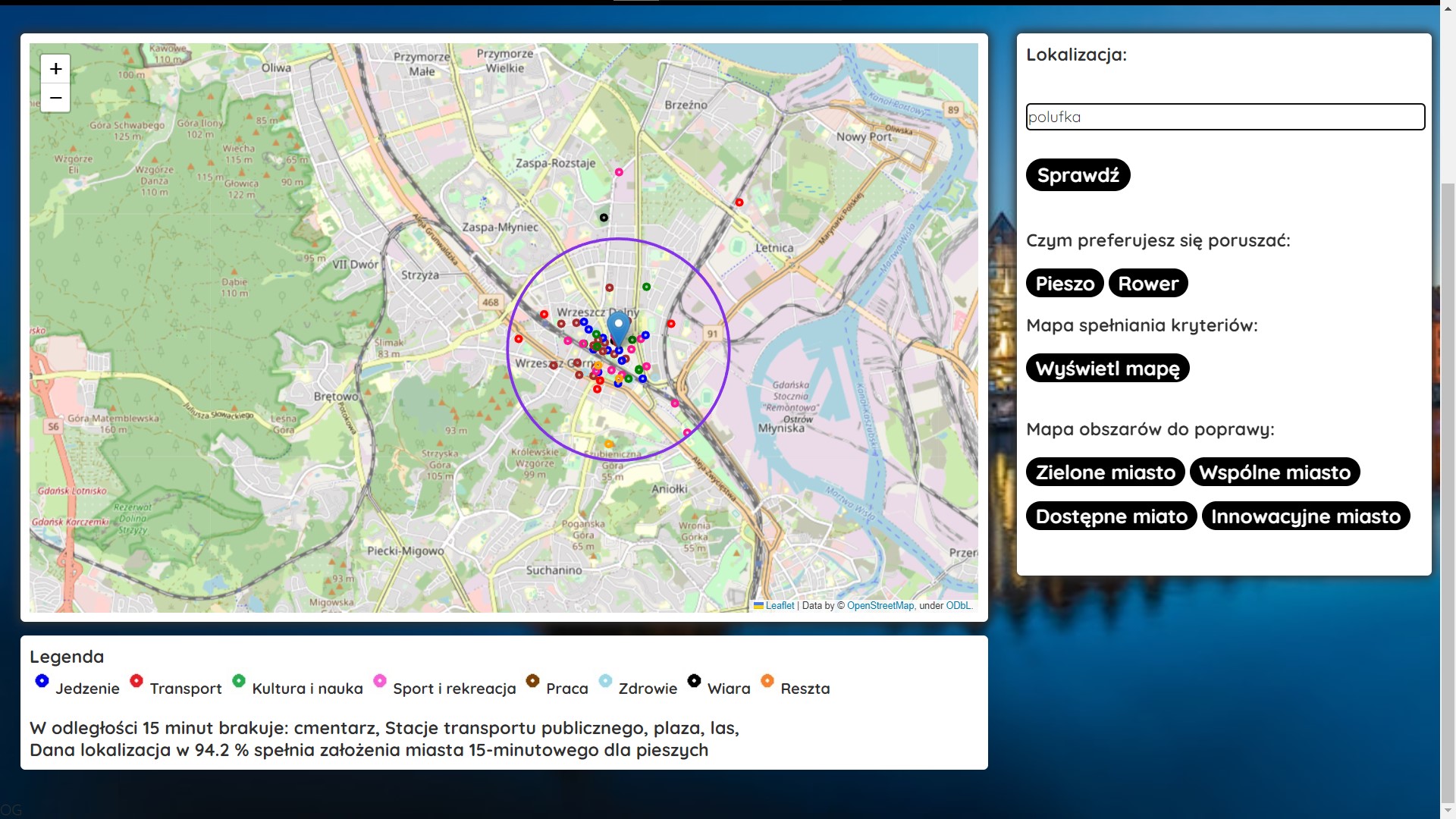Click the black Wiara marker near Zaspa-Młyniec
This screenshot has width=1456, height=819.
pyautogui.click(x=604, y=218)
